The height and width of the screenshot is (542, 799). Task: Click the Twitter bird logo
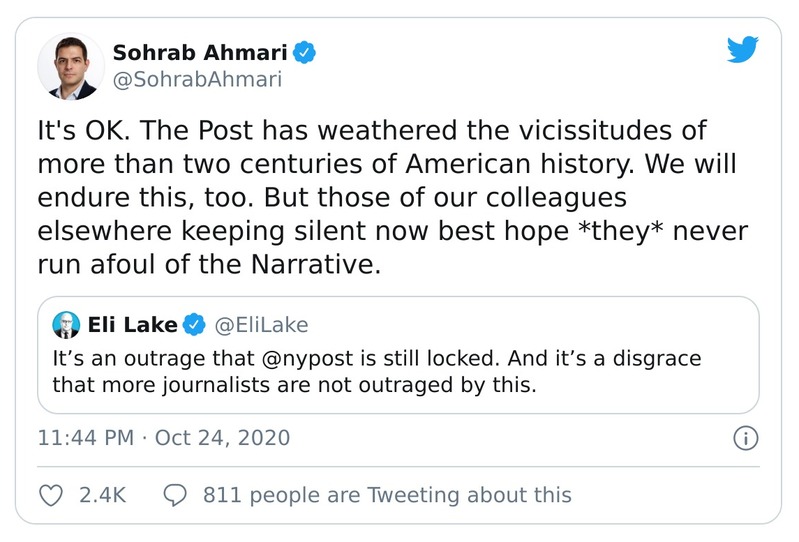click(x=743, y=50)
